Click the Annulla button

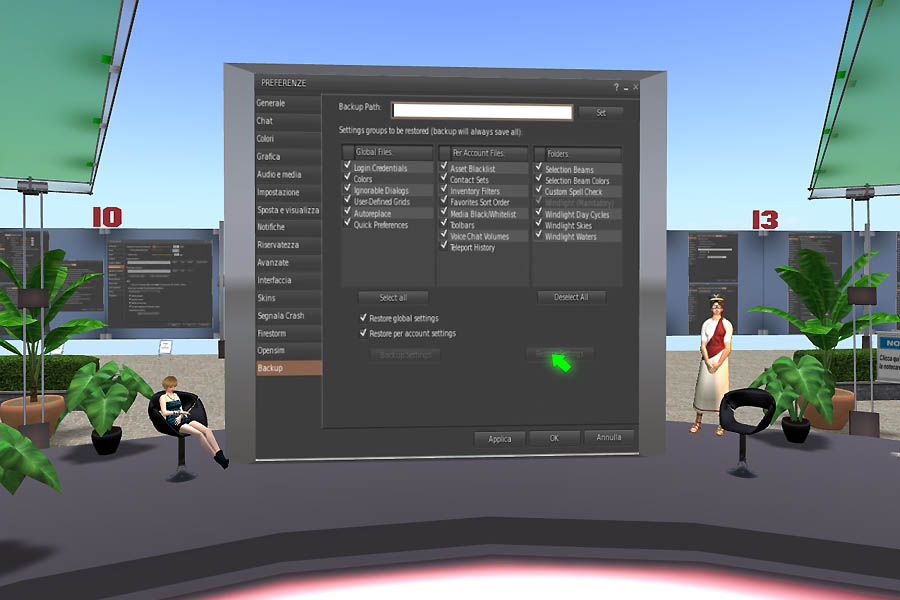[x=609, y=438]
